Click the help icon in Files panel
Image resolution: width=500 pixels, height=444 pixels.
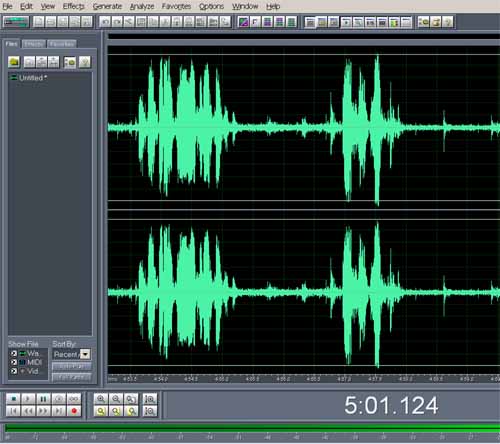[85, 62]
